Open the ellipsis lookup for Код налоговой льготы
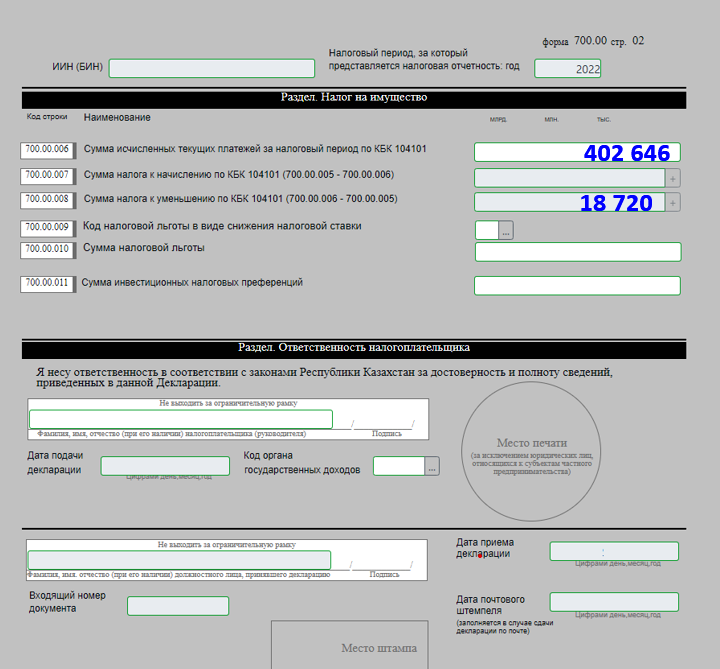Viewport: 720px width, 669px height. (506, 230)
